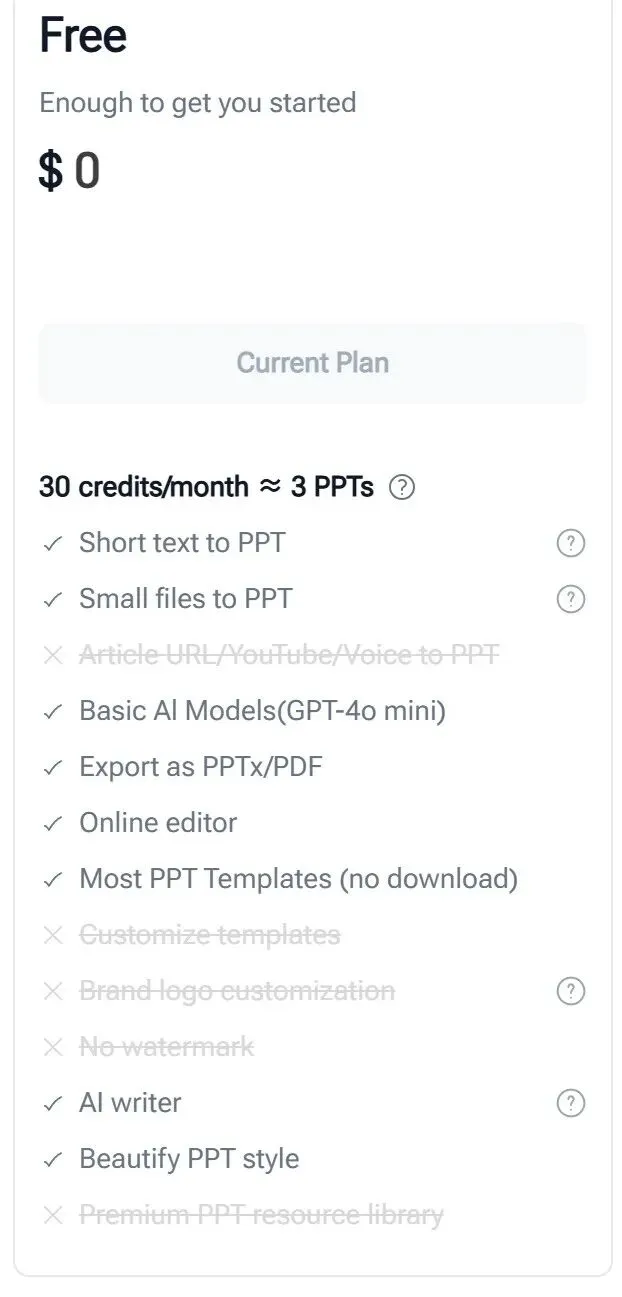
Task: Open help icon for Brand logo customization
Action: click(570, 992)
